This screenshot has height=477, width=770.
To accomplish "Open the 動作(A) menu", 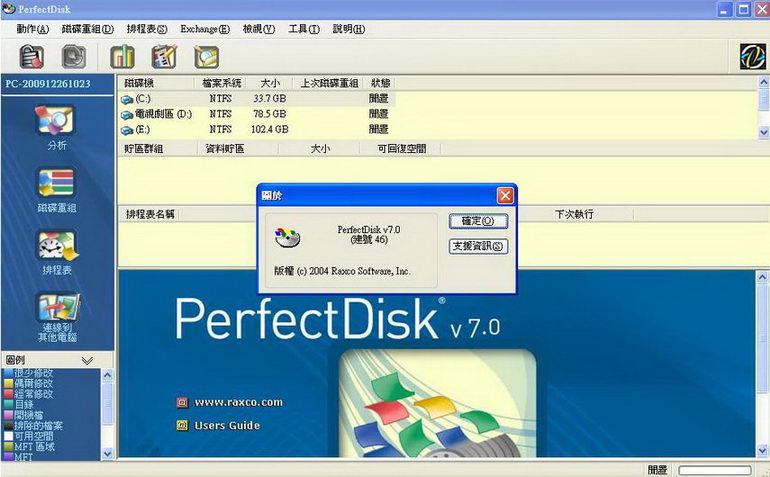I will click(x=33, y=29).
